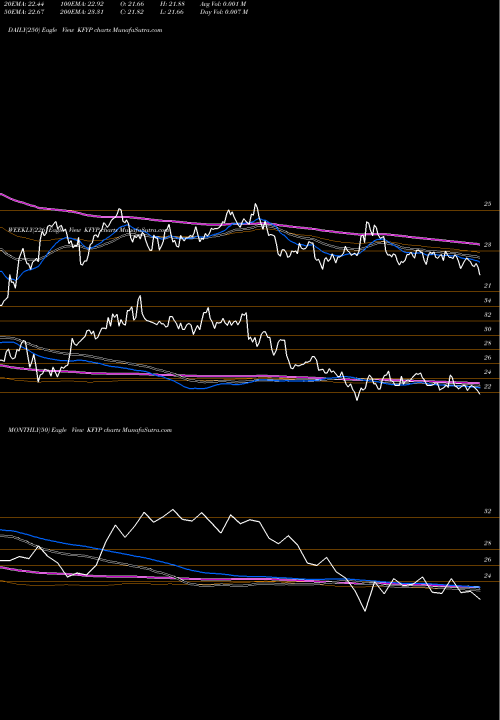Click the Day Vol: 0.007 M text
500x720 pixels.
pyautogui.click(x=224, y=12)
